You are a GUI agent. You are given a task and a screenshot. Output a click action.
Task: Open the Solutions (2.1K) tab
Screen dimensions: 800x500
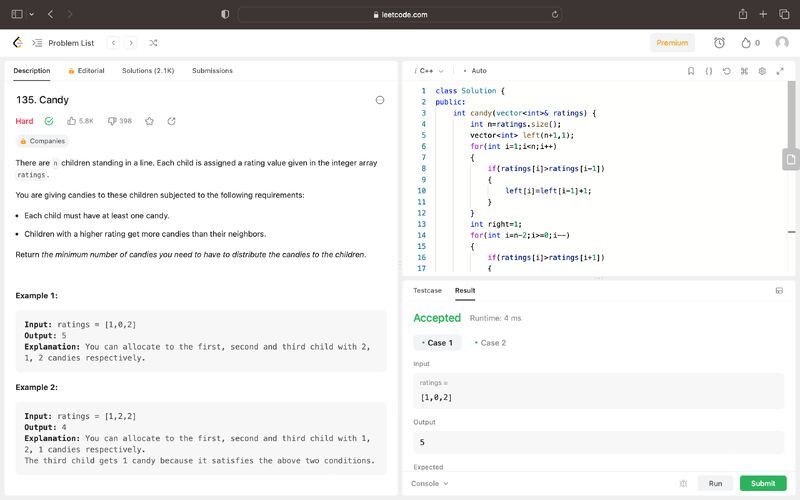pyautogui.click(x=148, y=70)
